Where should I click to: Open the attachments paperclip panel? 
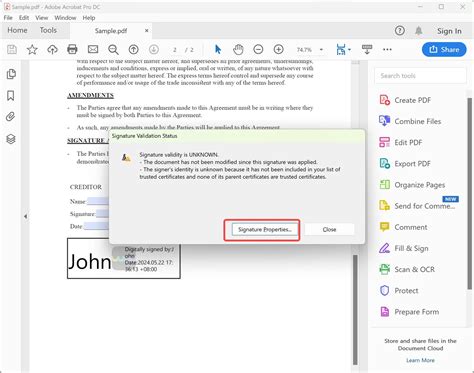11,117
